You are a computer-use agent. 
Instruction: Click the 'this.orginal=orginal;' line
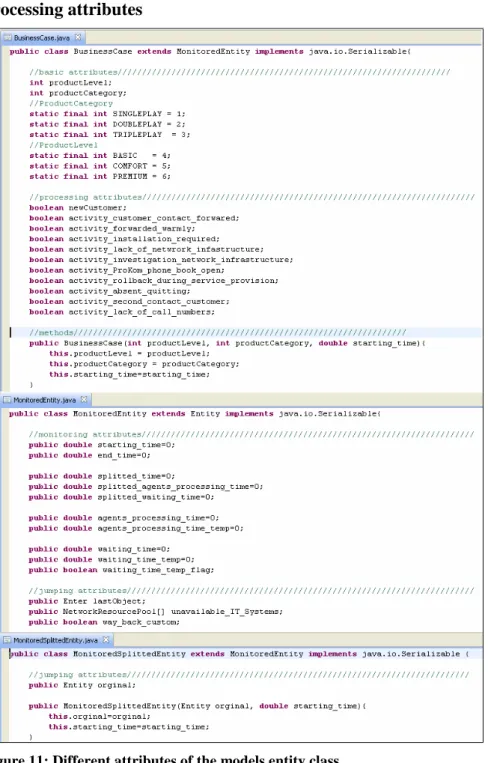[x=99, y=717]
